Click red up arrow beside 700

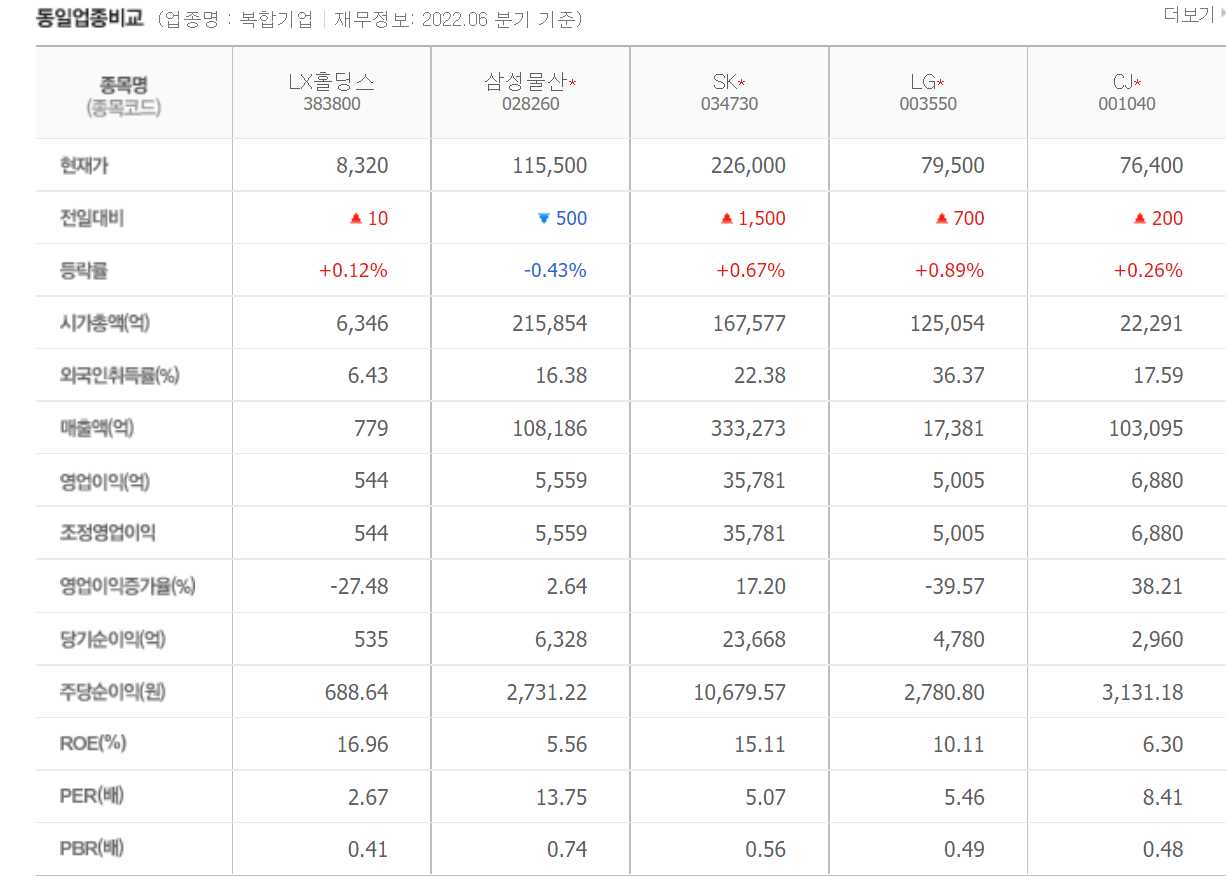(x=941, y=218)
